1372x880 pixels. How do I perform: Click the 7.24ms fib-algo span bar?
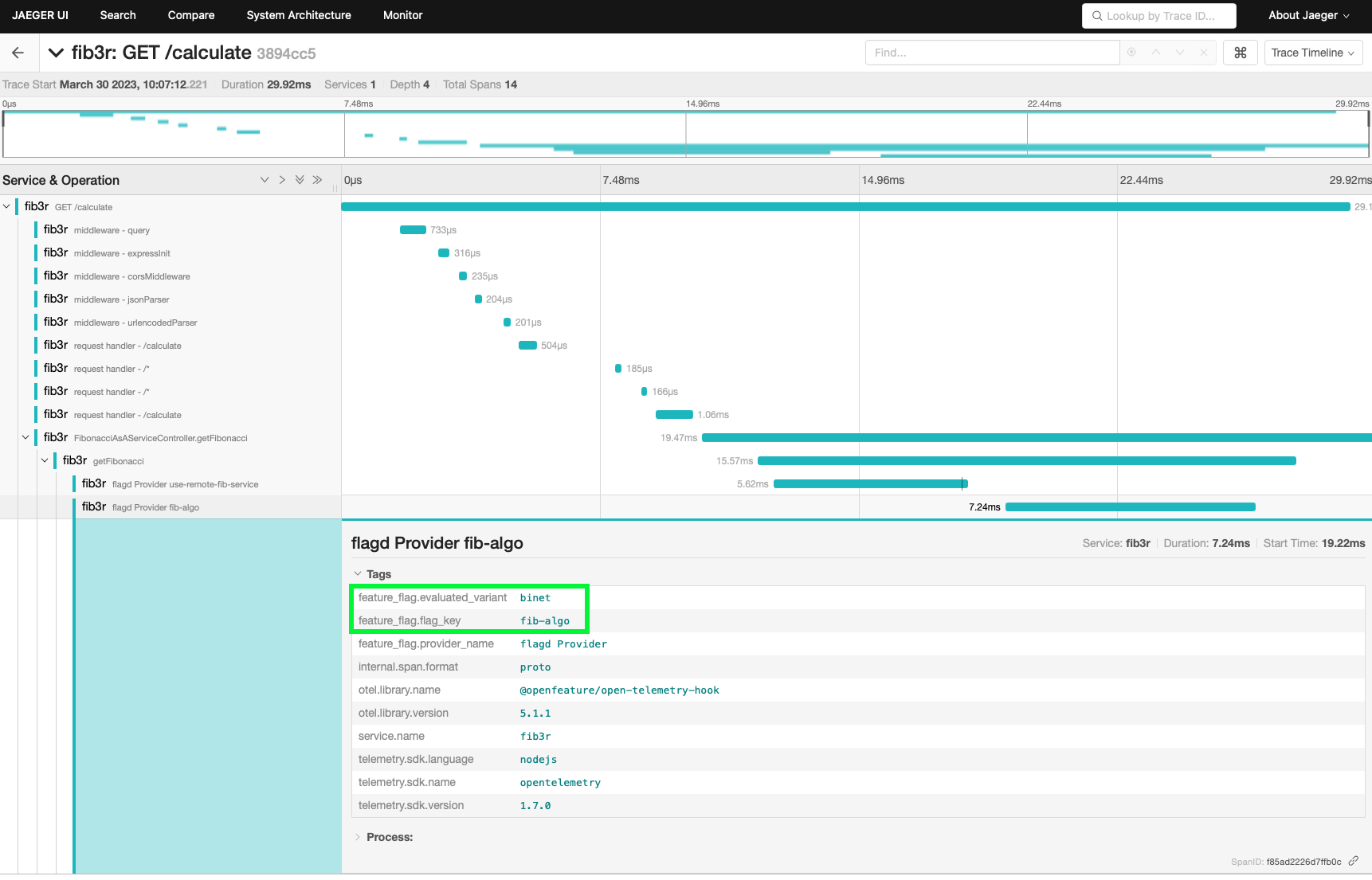[1130, 506]
